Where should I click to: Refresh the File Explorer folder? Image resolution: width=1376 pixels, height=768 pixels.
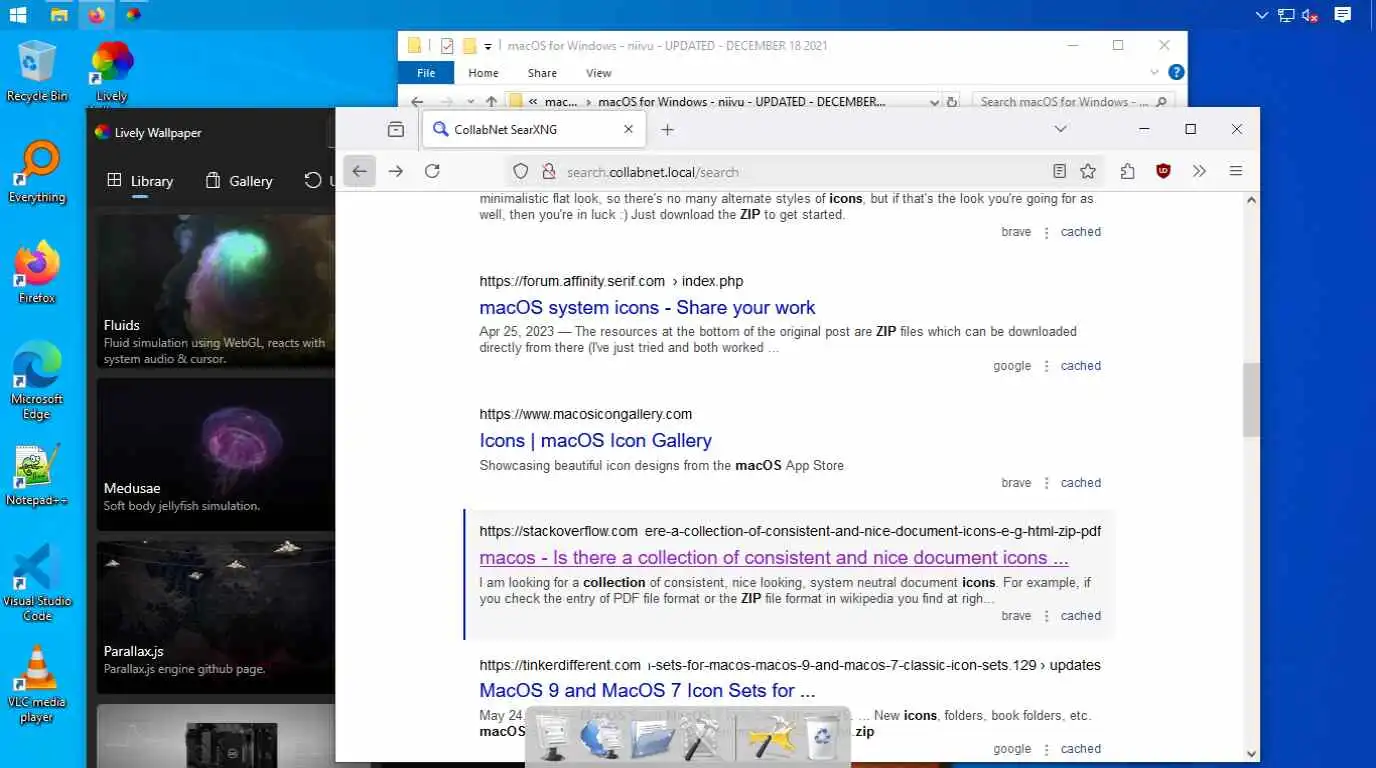[952, 101]
